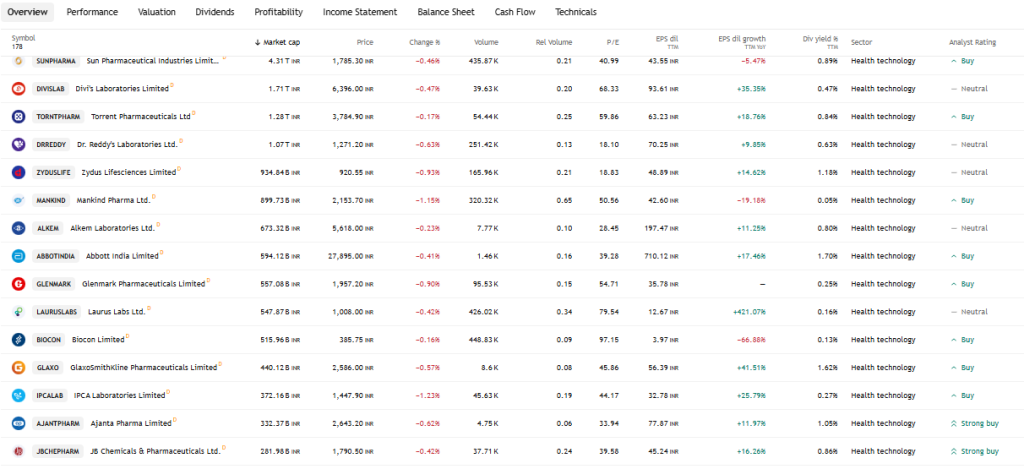Click the Abbott India logo icon
Viewport: 1024px width, 469px height.
[18, 256]
